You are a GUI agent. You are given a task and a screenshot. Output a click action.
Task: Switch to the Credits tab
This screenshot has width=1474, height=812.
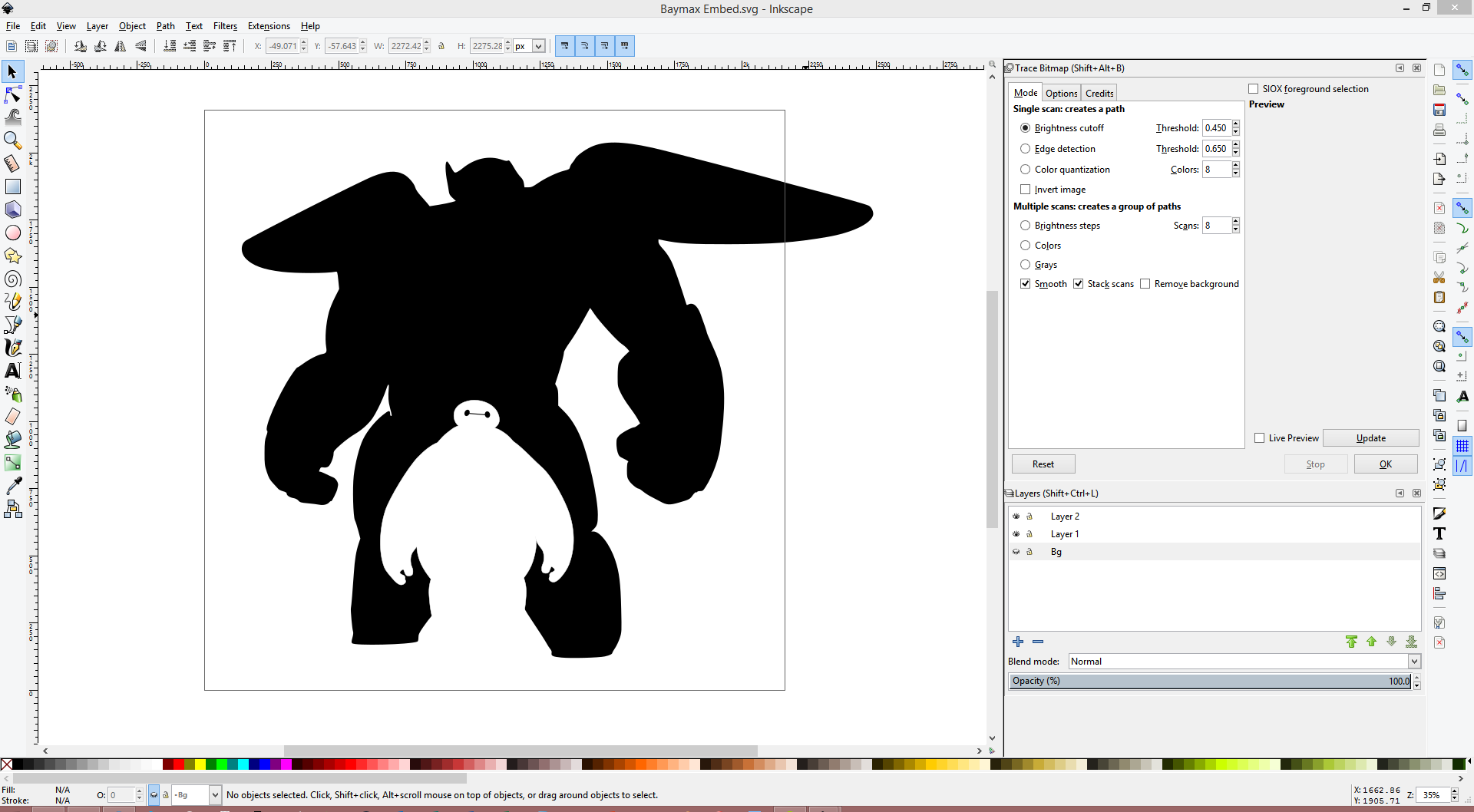[x=1099, y=93]
